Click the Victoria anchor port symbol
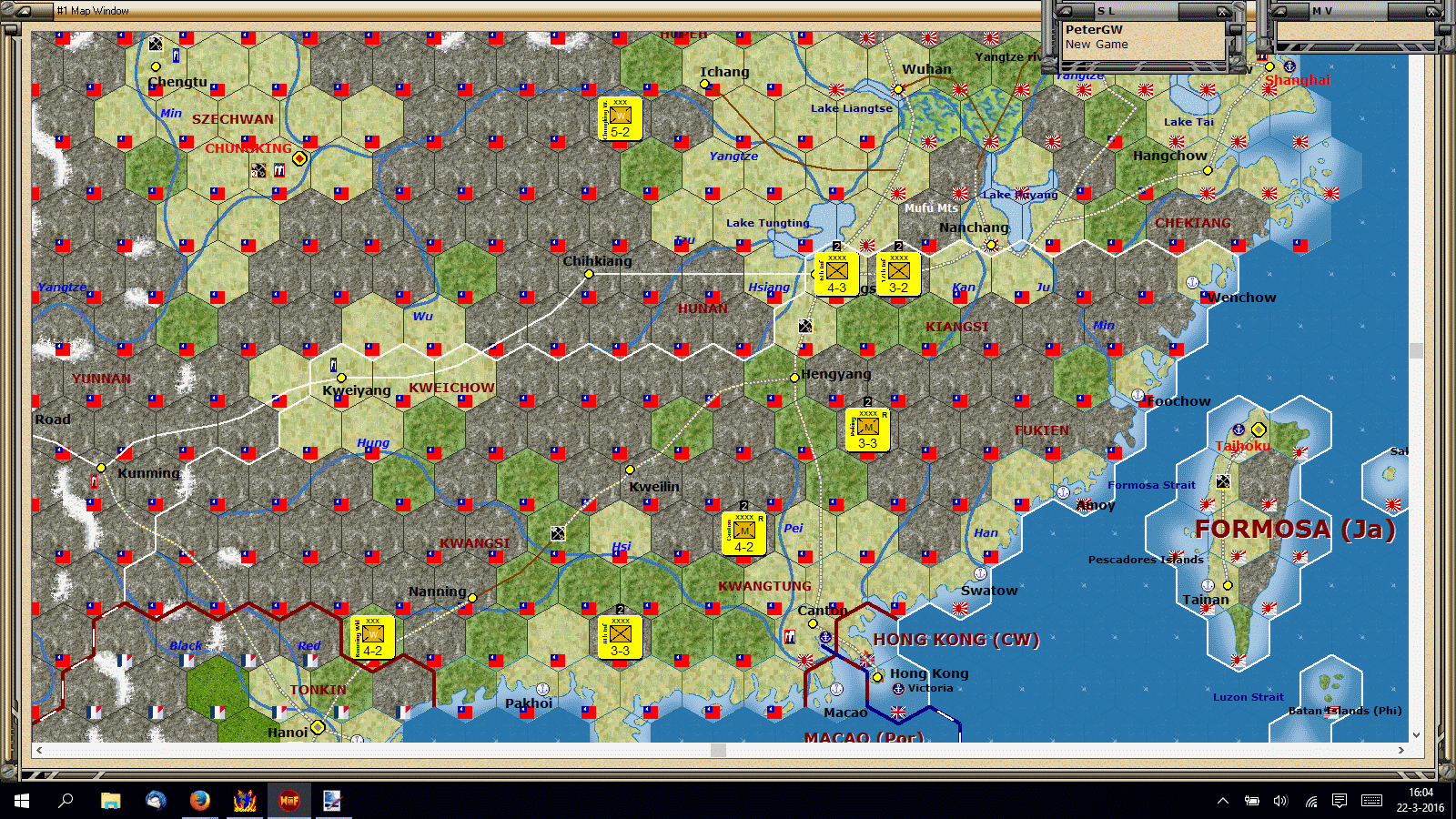Screen dimensions: 1456x819 (898, 689)
